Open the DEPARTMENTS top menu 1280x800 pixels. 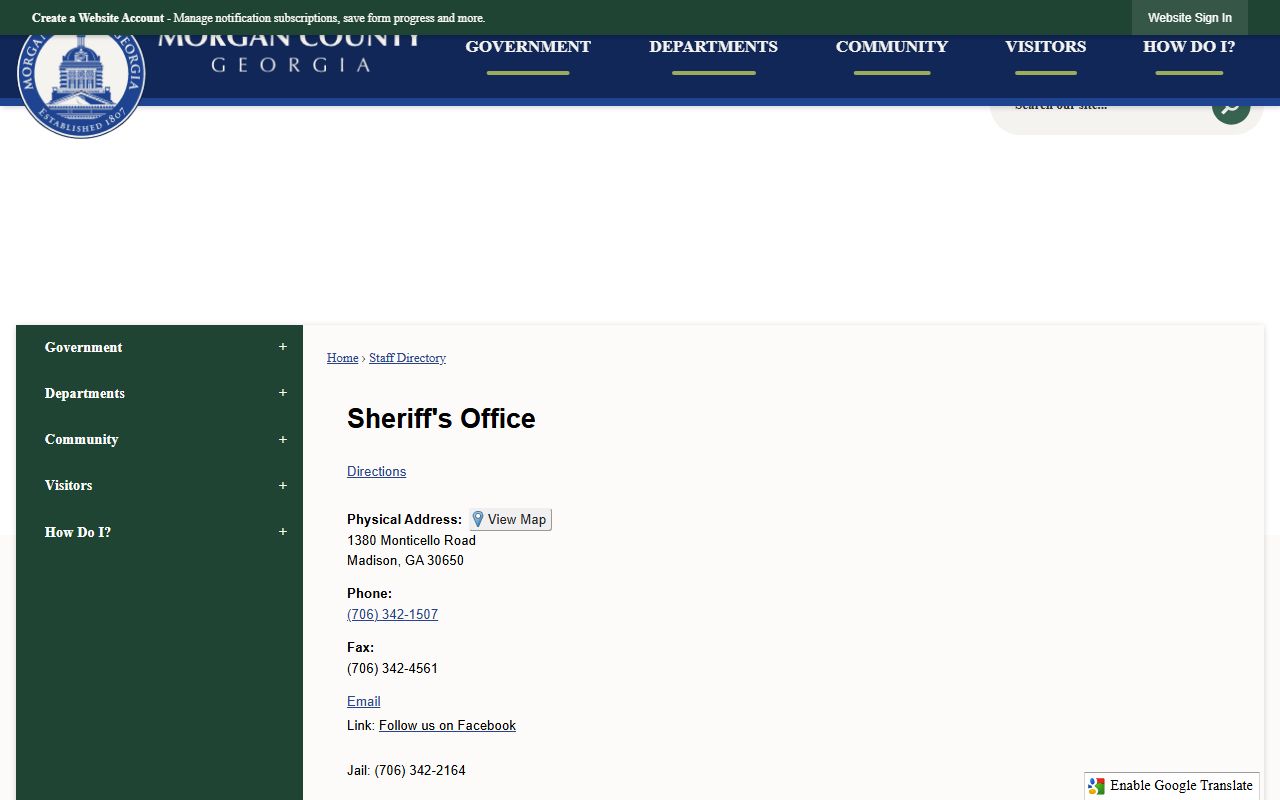tap(713, 47)
